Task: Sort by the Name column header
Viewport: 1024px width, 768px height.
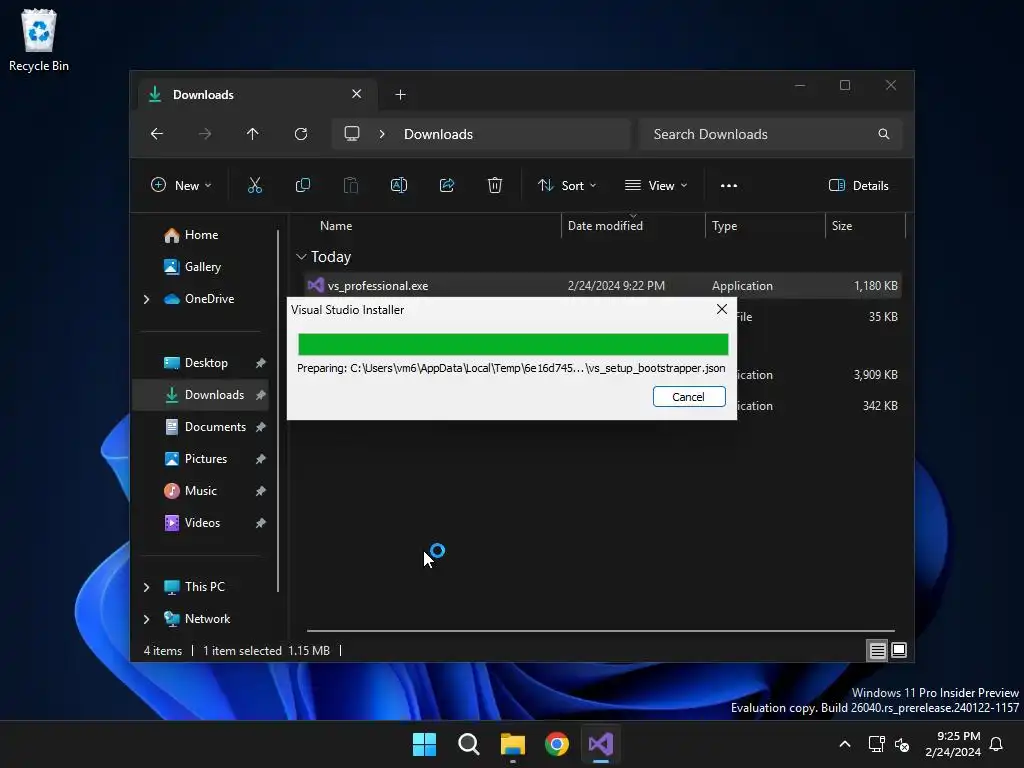Action: click(x=336, y=226)
